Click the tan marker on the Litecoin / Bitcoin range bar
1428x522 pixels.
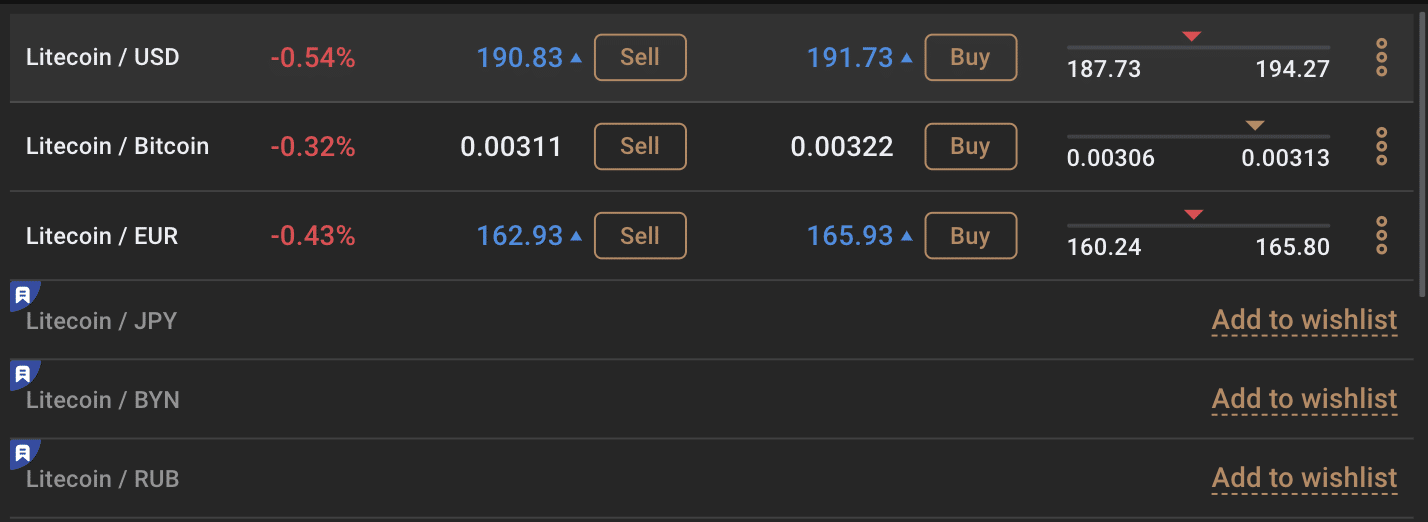[1255, 125]
